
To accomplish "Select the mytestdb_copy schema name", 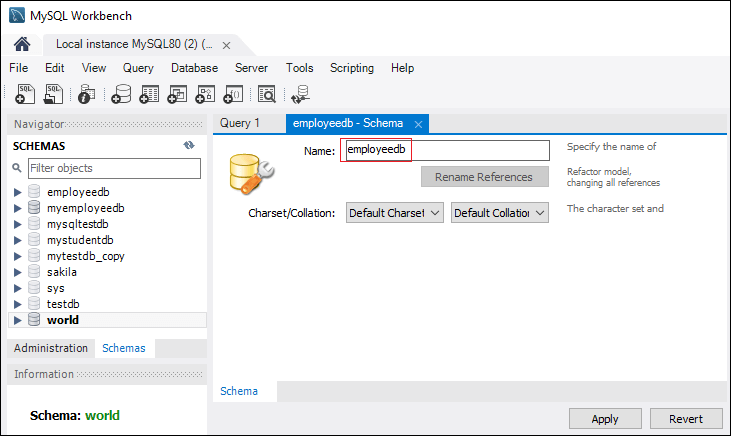I will pos(86,256).
